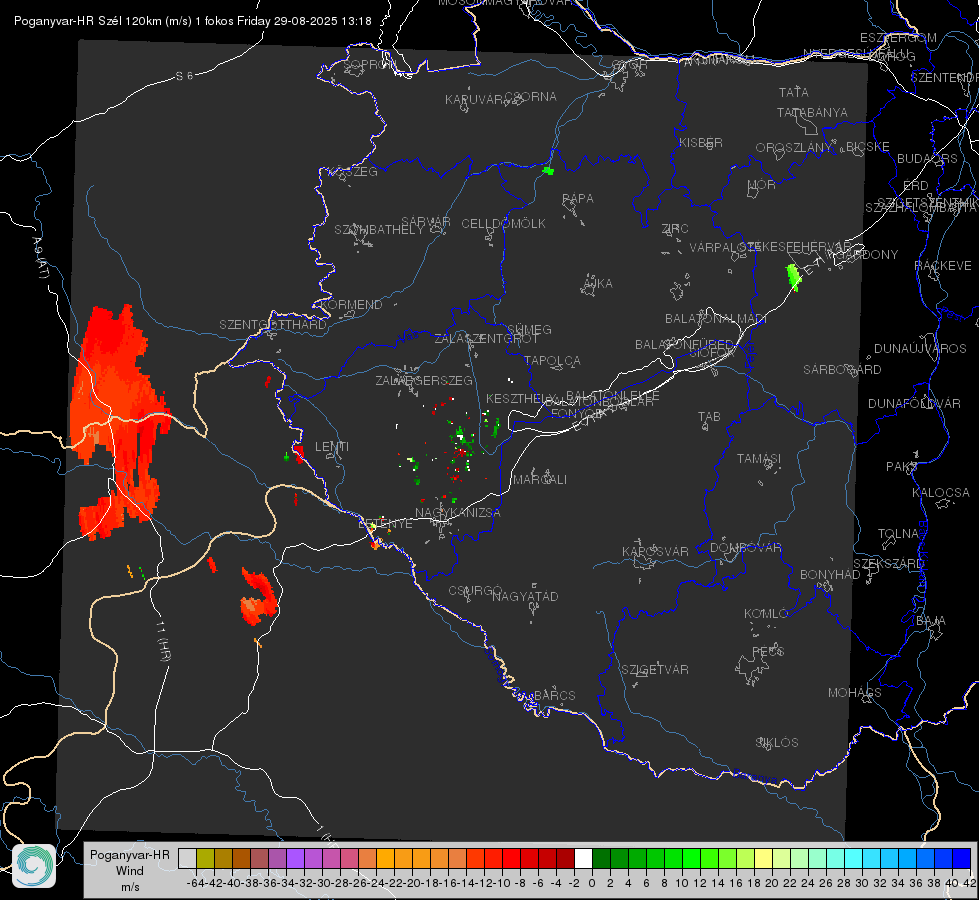Click the SZOMBATHELY city label

tap(379, 230)
